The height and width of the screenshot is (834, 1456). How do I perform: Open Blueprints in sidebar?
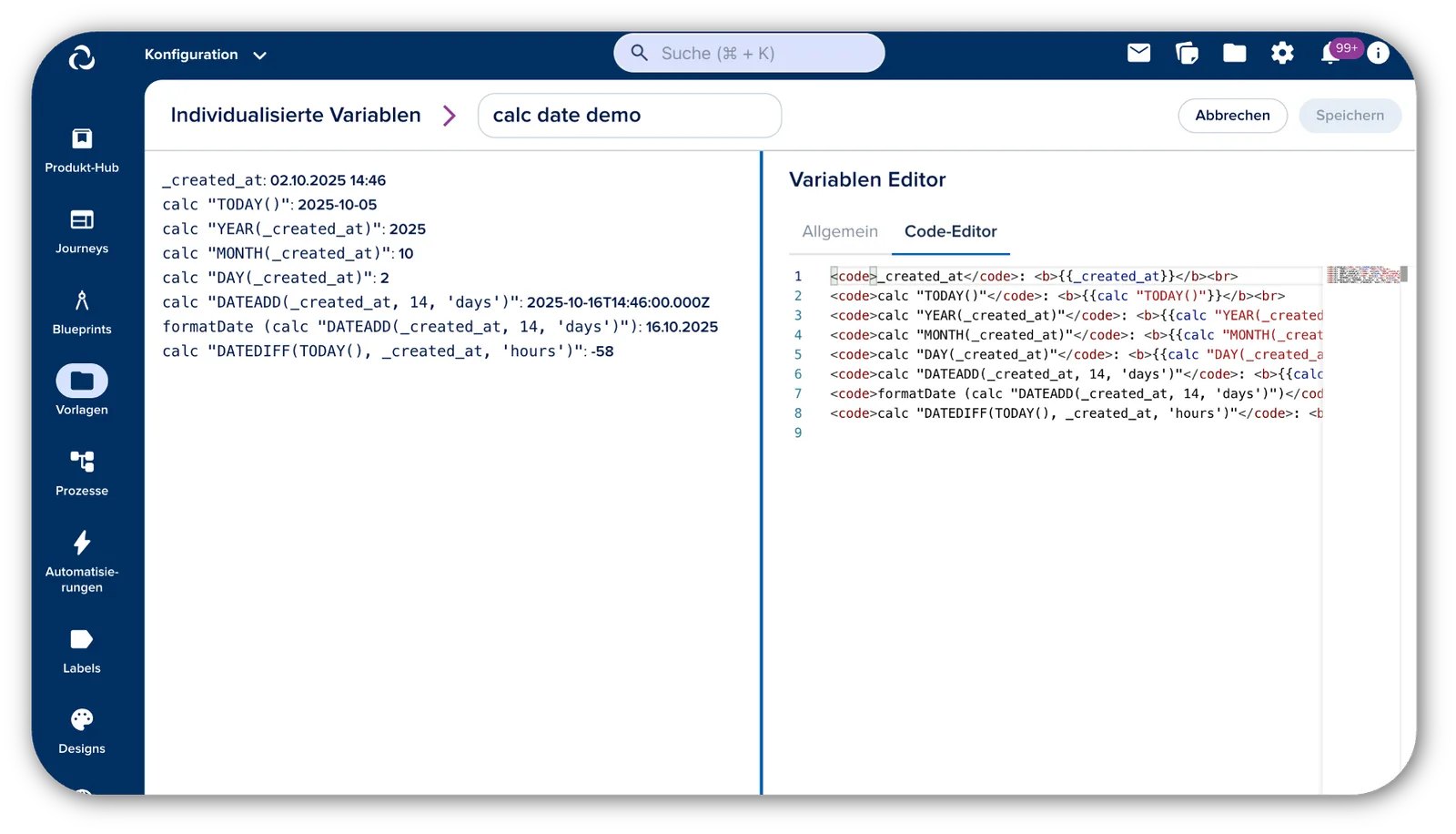pos(82,313)
